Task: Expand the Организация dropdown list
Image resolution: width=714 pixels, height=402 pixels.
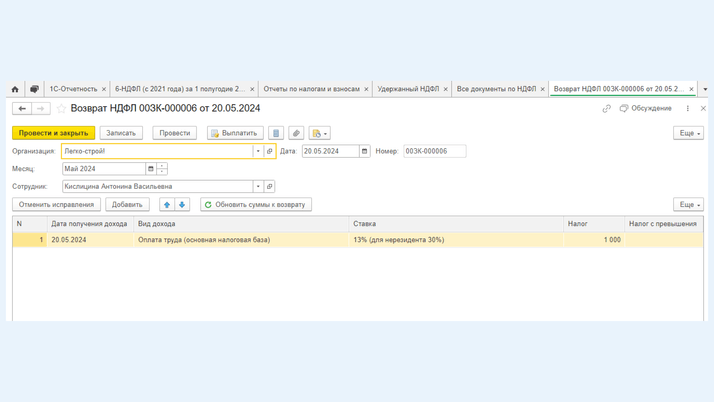Action: point(257,151)
